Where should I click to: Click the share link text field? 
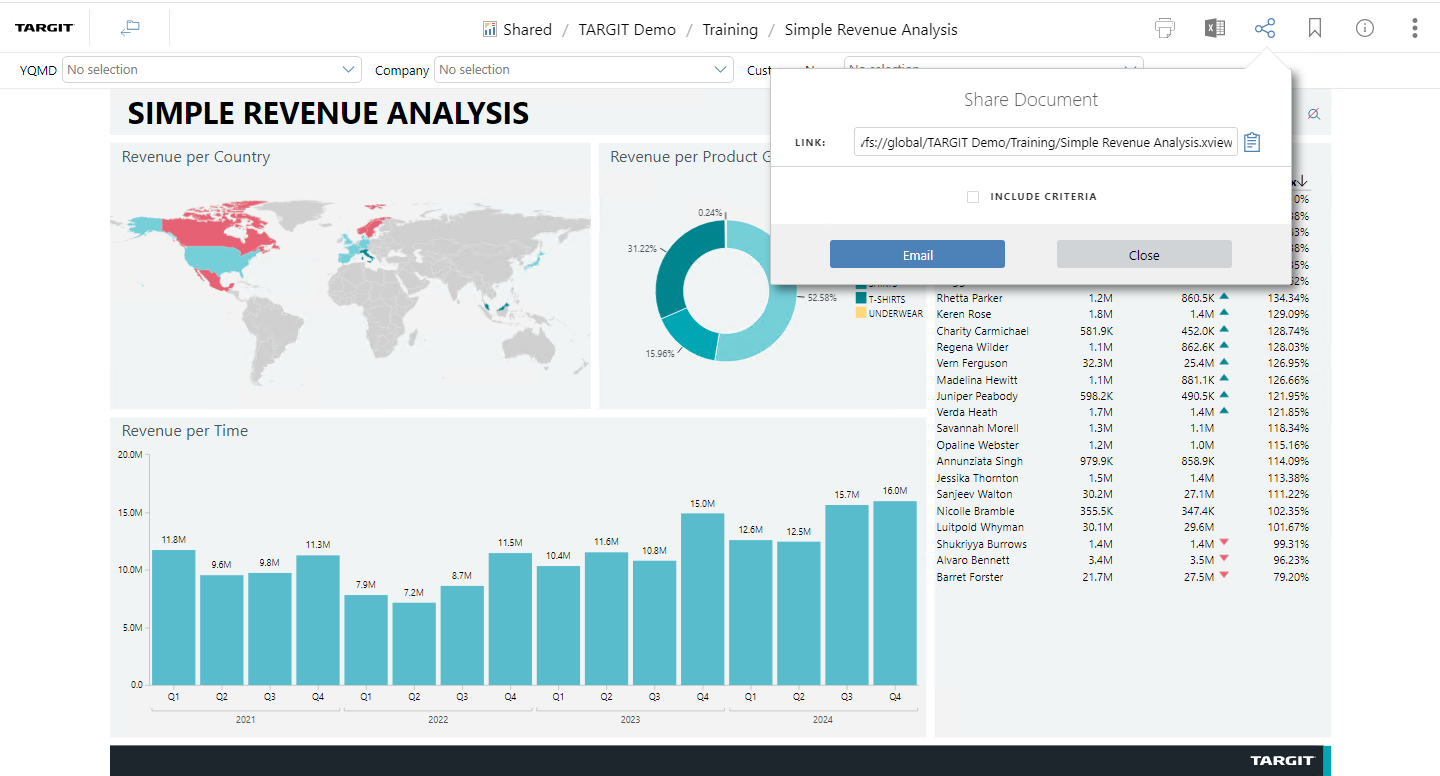coord(1046,142)
